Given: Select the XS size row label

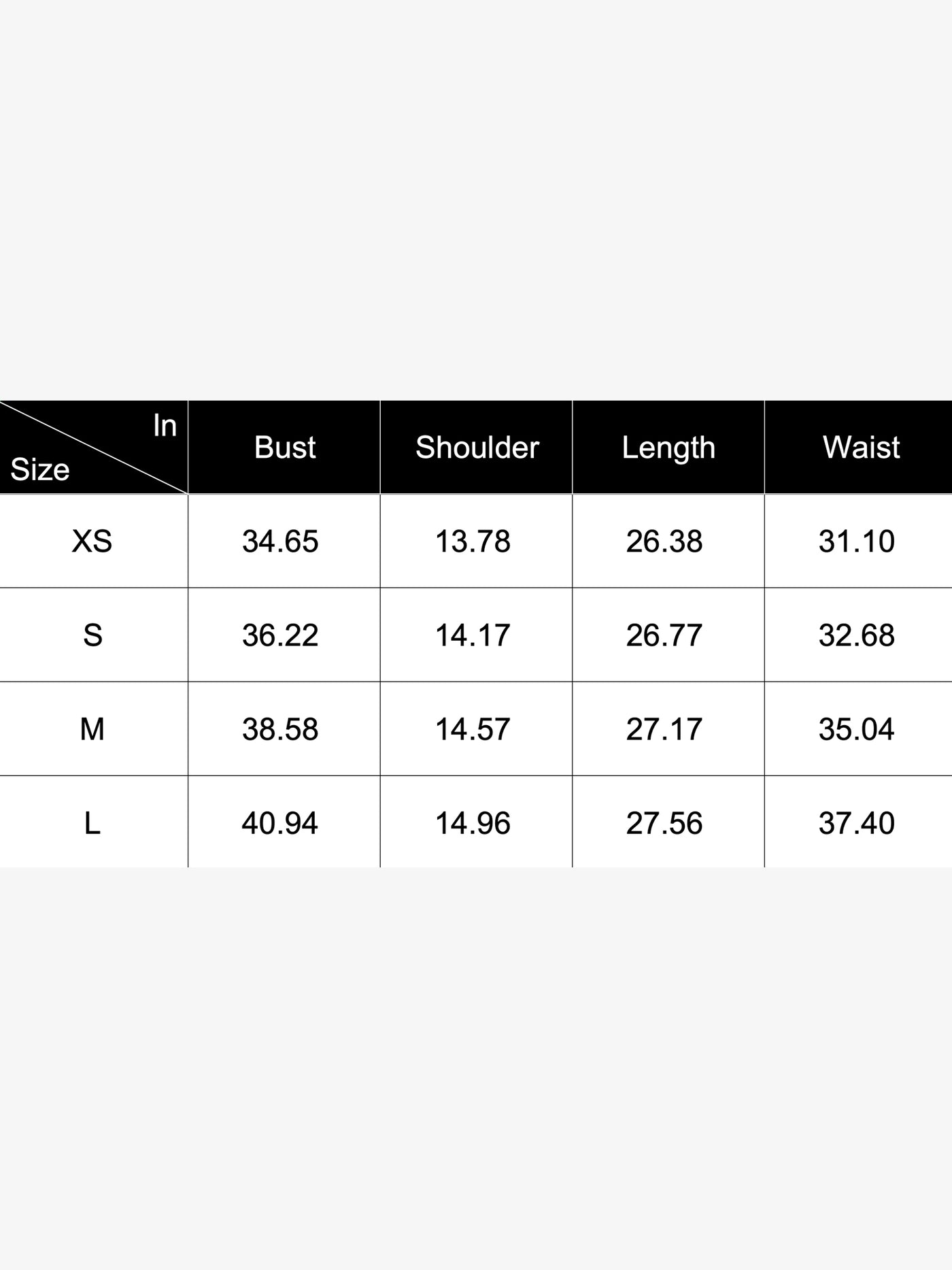Looking at the screenshot, I should coord(92,541).
